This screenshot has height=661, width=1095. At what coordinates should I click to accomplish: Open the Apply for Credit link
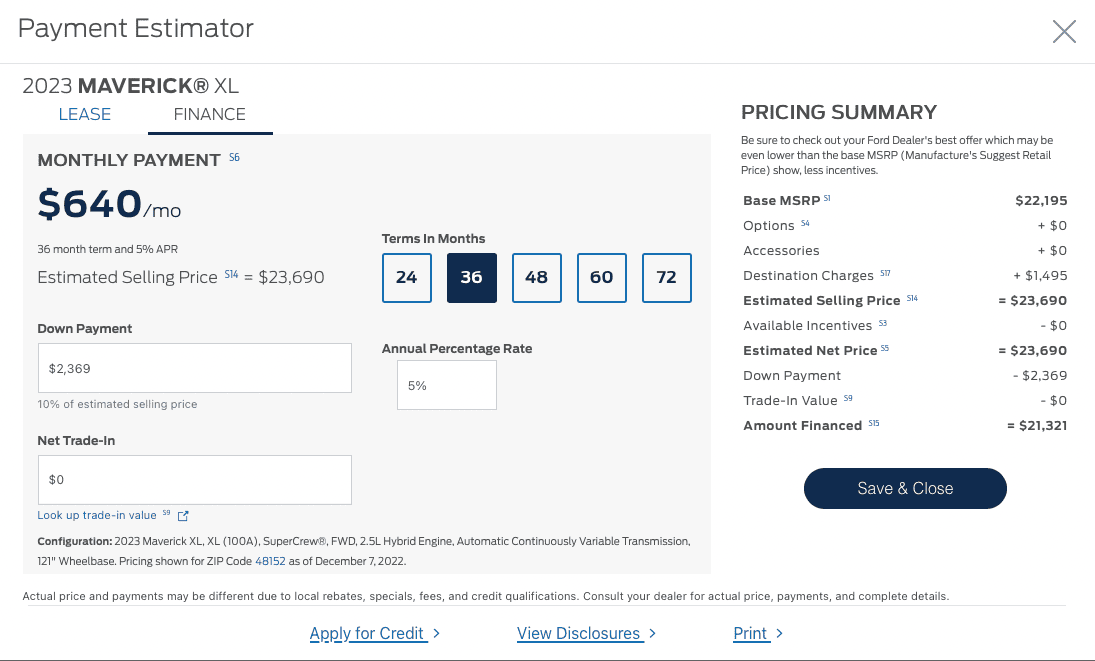[367, 633]
